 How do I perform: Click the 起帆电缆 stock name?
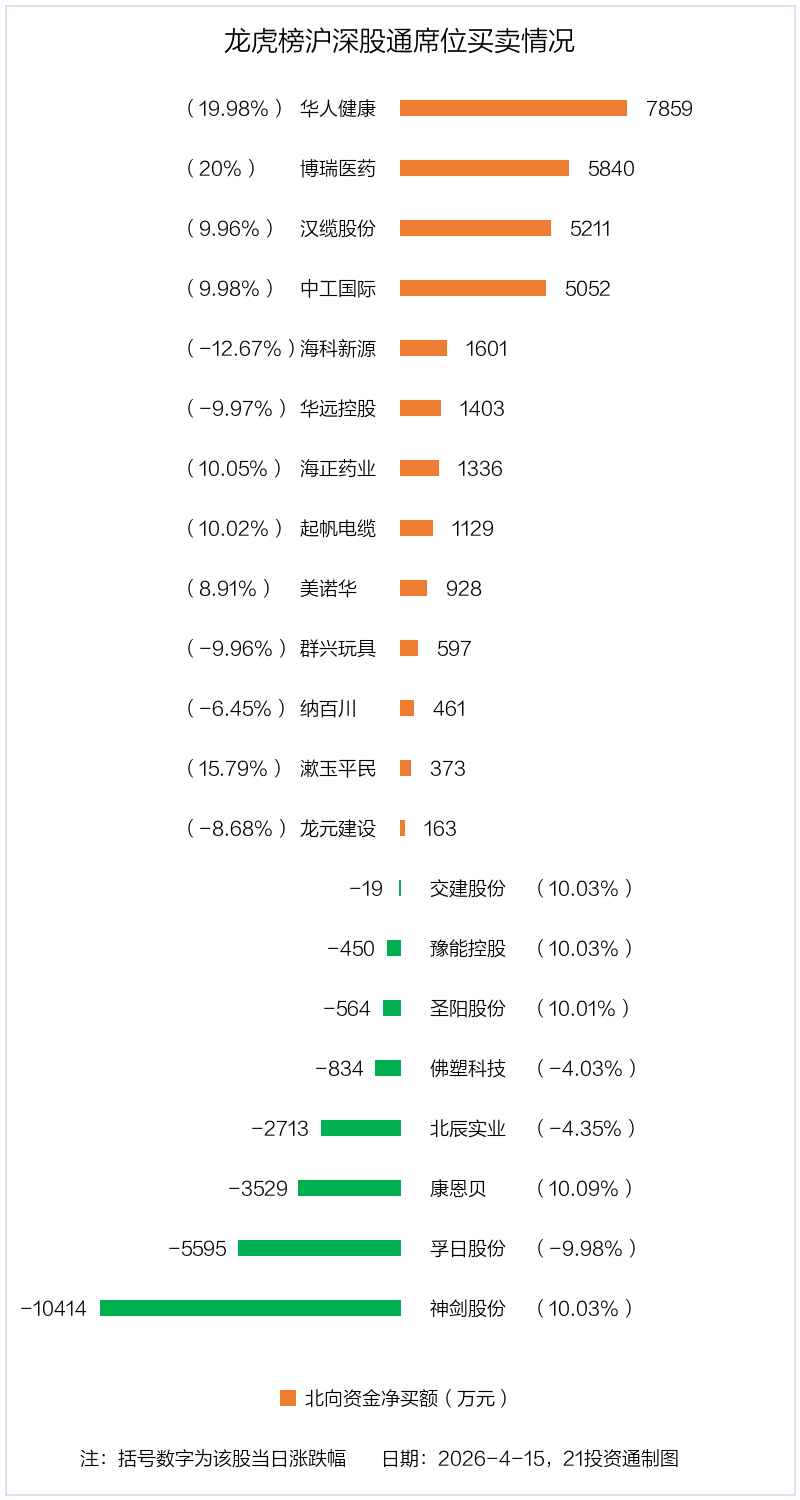[338, 528]
